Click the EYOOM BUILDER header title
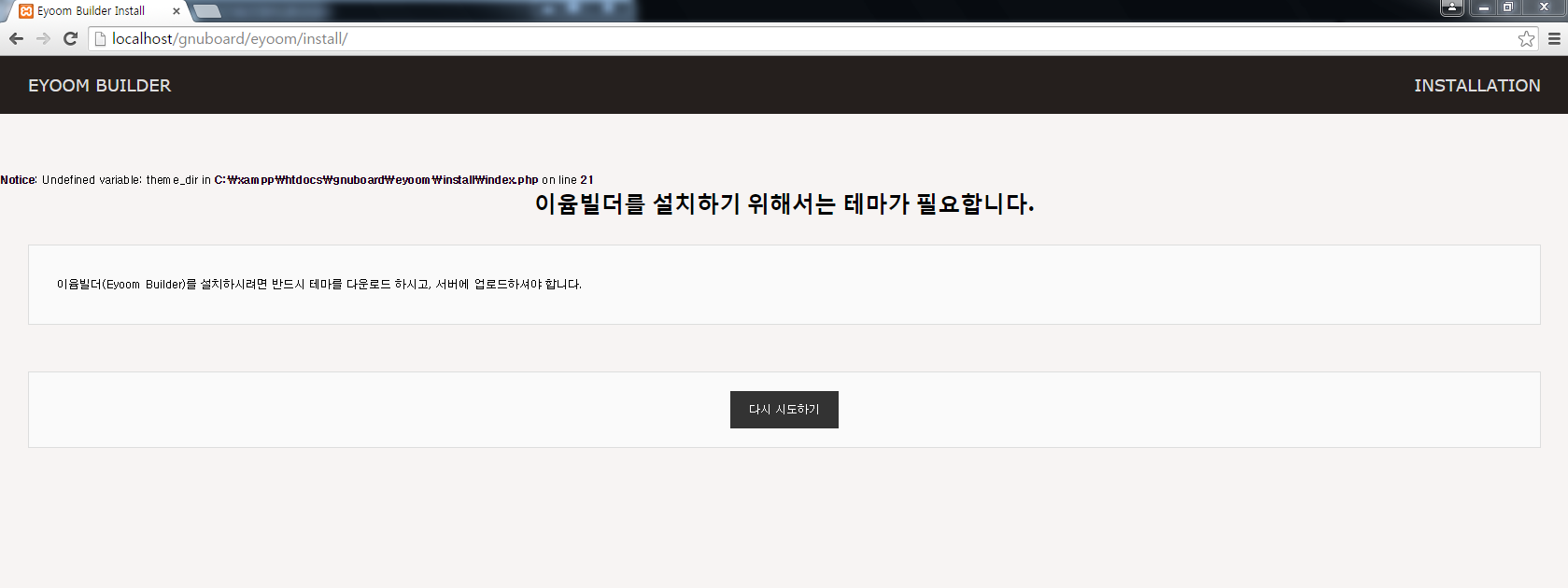Image resolution: width=1568 pixels, height=588 pixels. click(x=100, y=85)
